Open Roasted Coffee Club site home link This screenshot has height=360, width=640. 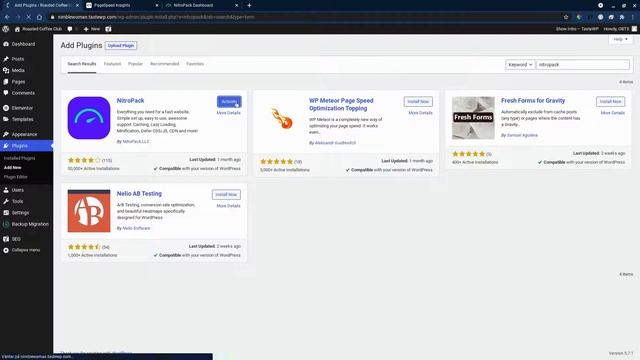pos(38,29)
